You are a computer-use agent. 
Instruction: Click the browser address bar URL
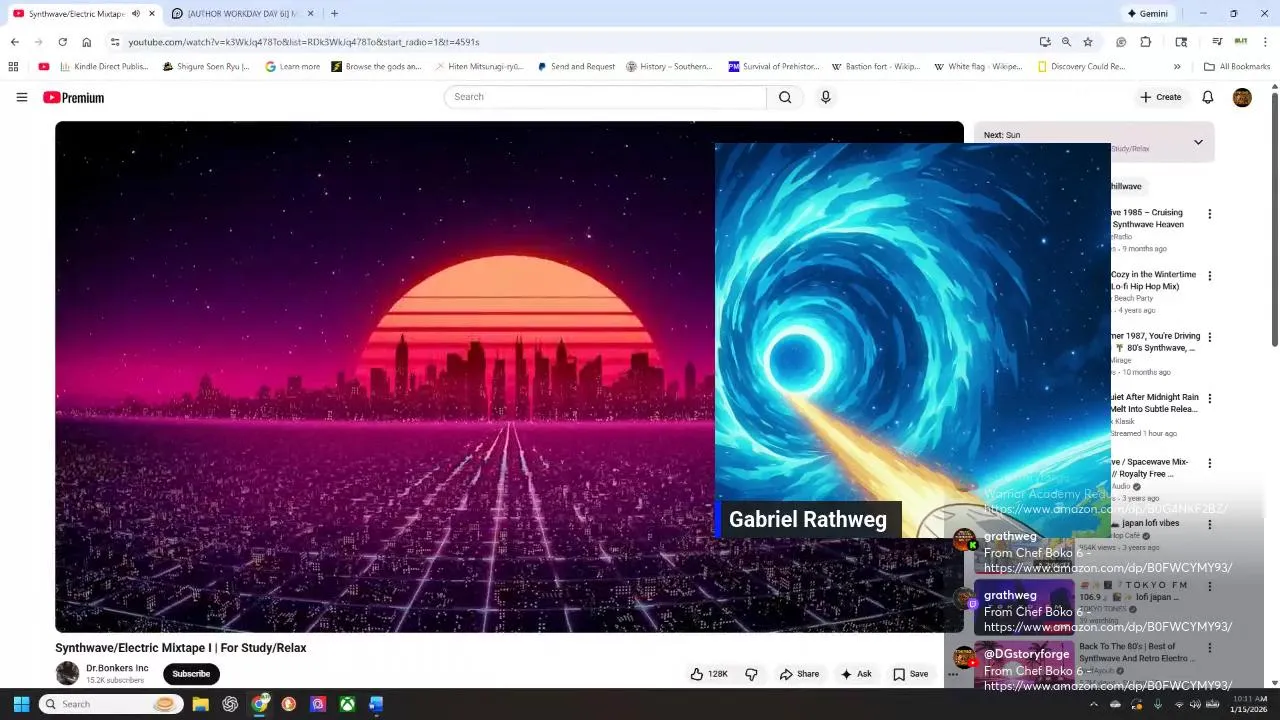click(x=304, y=42)
